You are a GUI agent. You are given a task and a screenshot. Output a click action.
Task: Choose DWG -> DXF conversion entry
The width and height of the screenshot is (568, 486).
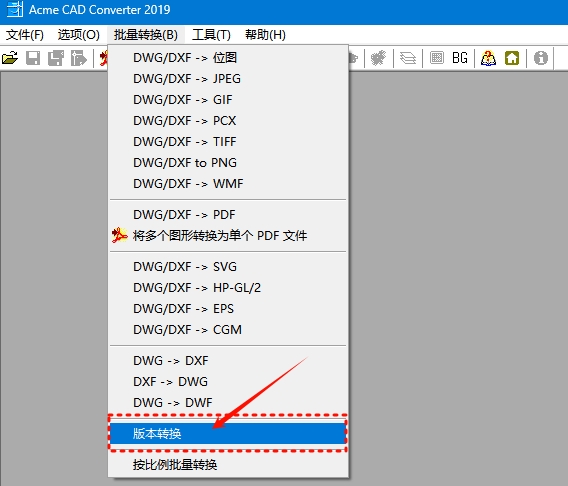pyautogui.click(x=228, y=361)
